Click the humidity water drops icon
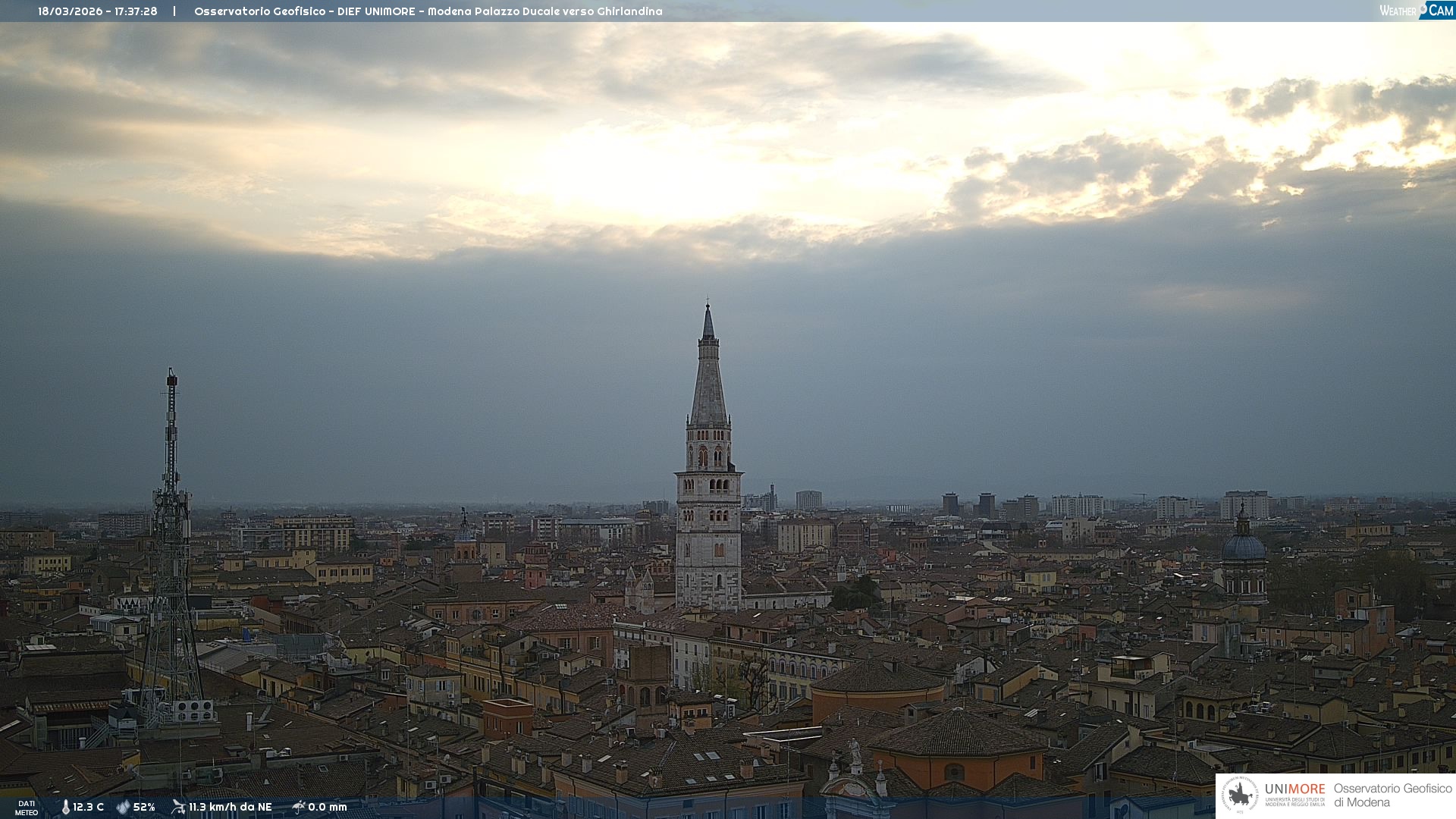Image resolution: width=1456 pixels, height=819 pixels. tap(123, 808)
